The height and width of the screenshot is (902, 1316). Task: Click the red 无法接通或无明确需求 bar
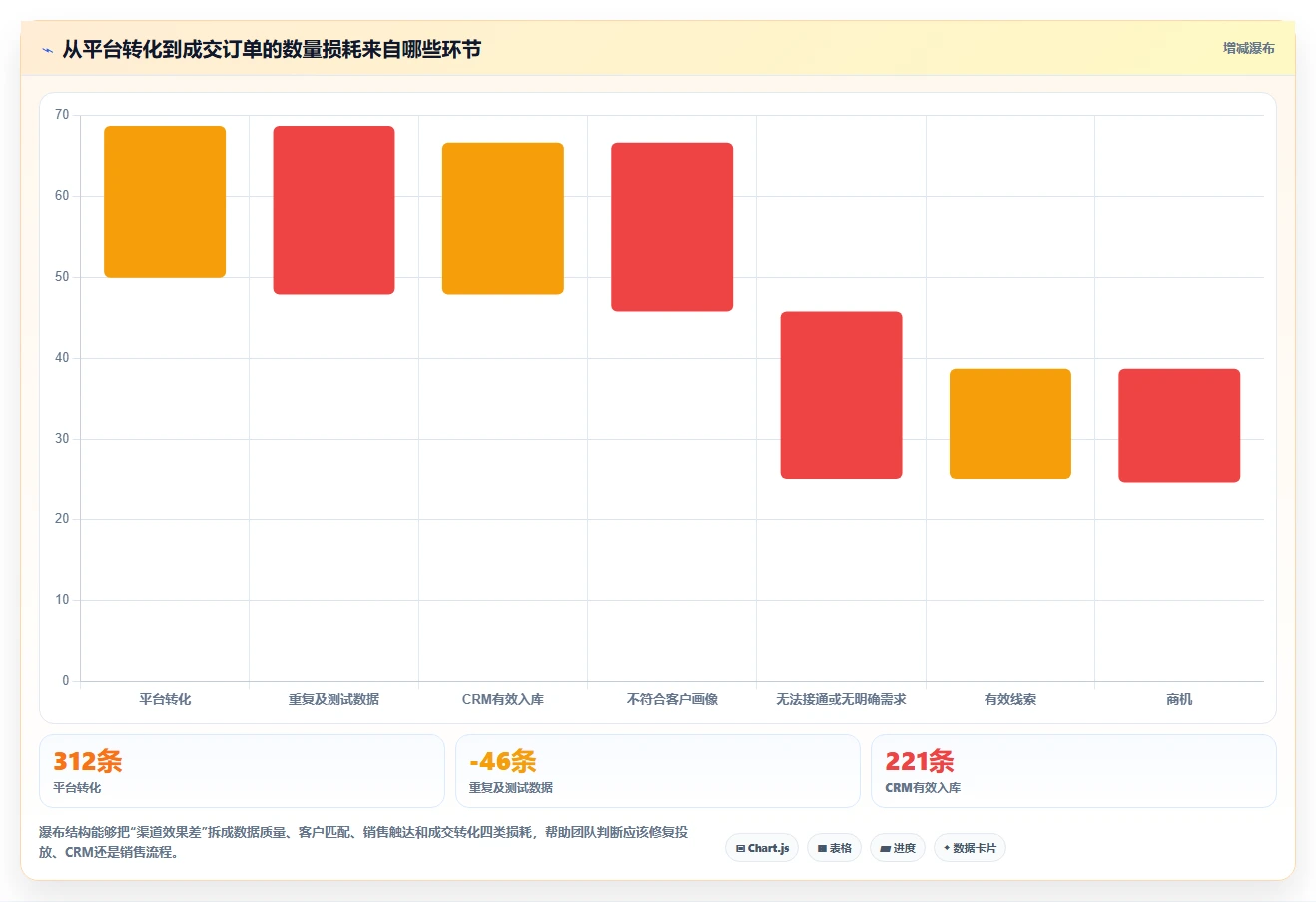[841, 396]
